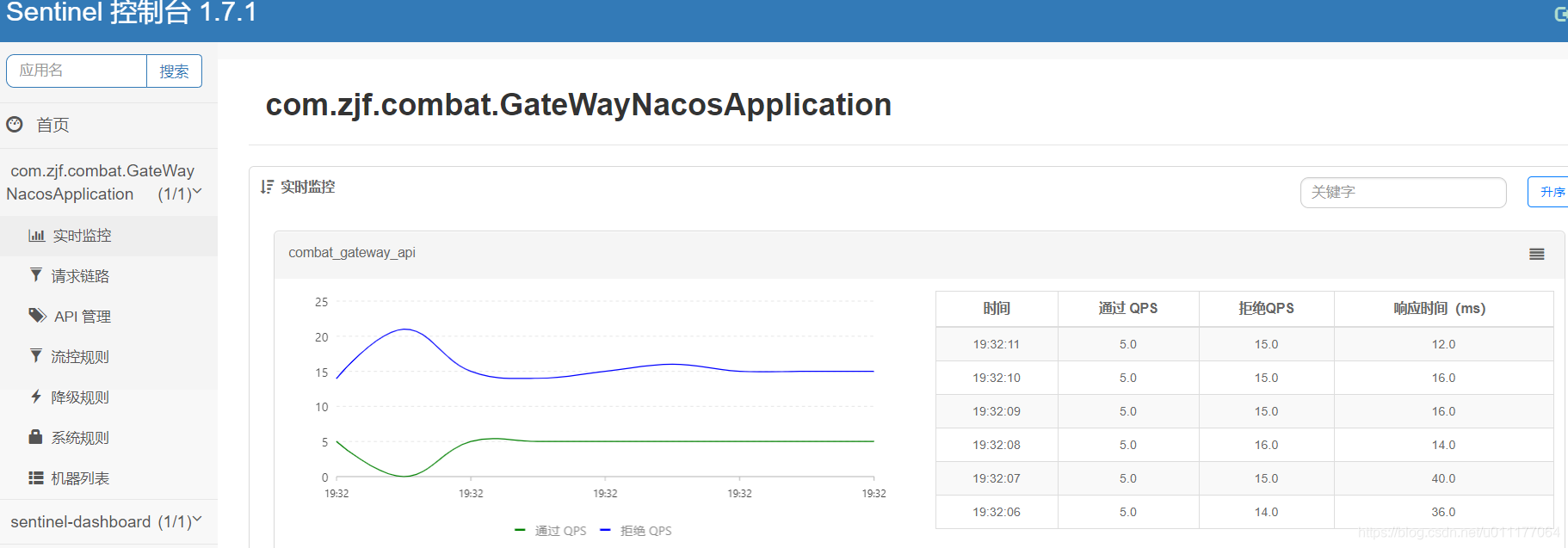The width and height of the screenshot is (1568, 548).
Task: Open 流控规则 menu item
Action: (80, 357)
